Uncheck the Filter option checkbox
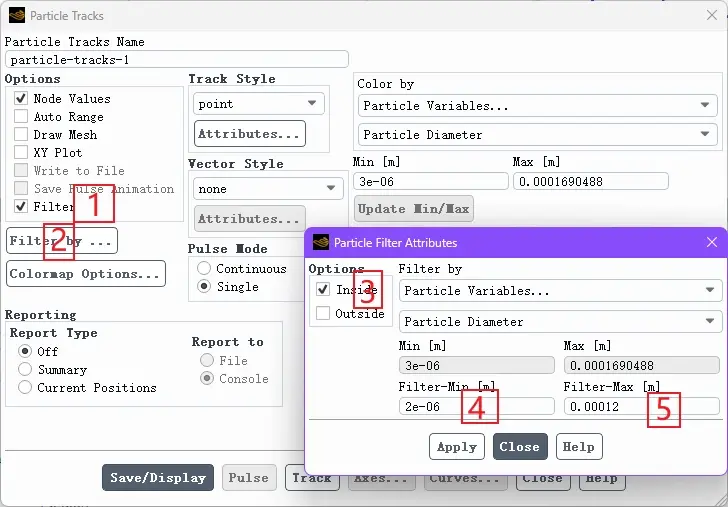The height and width of the screenshot is (507, 728). (21, 206)
